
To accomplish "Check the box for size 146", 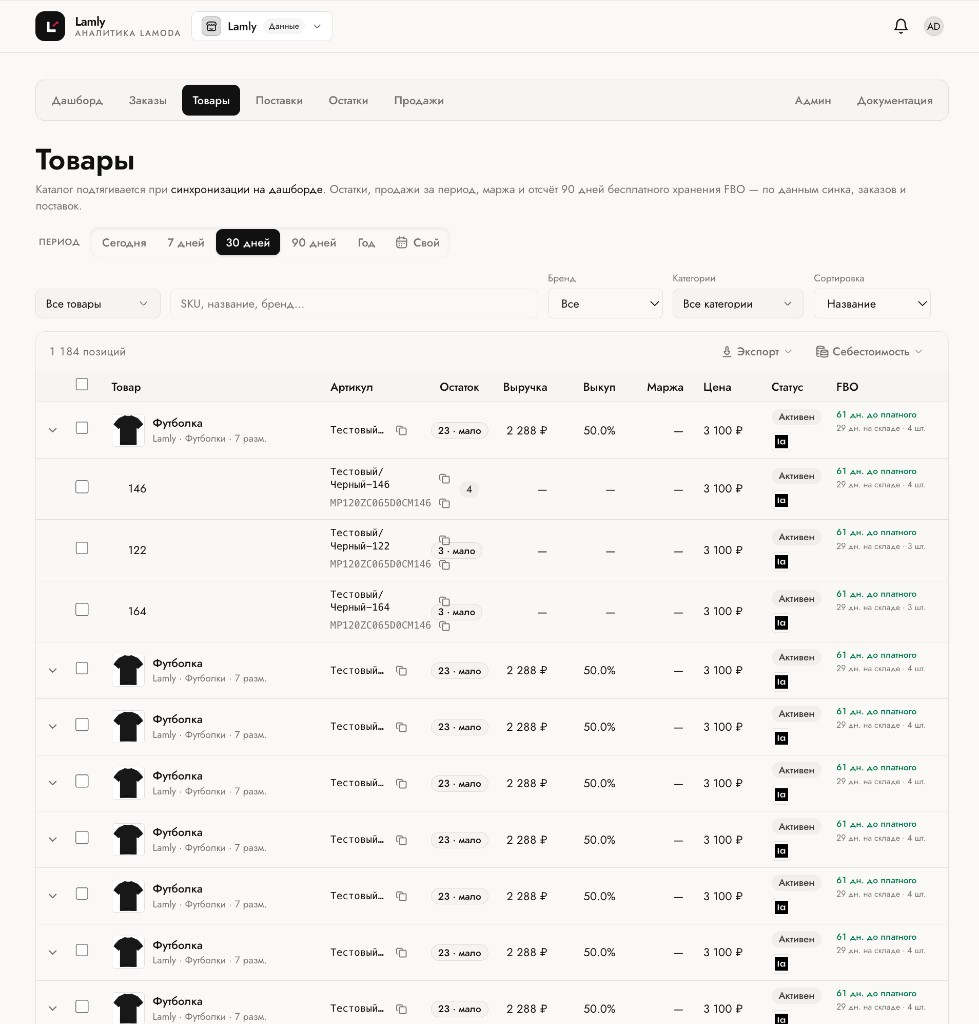I will (x=82, y=487).
